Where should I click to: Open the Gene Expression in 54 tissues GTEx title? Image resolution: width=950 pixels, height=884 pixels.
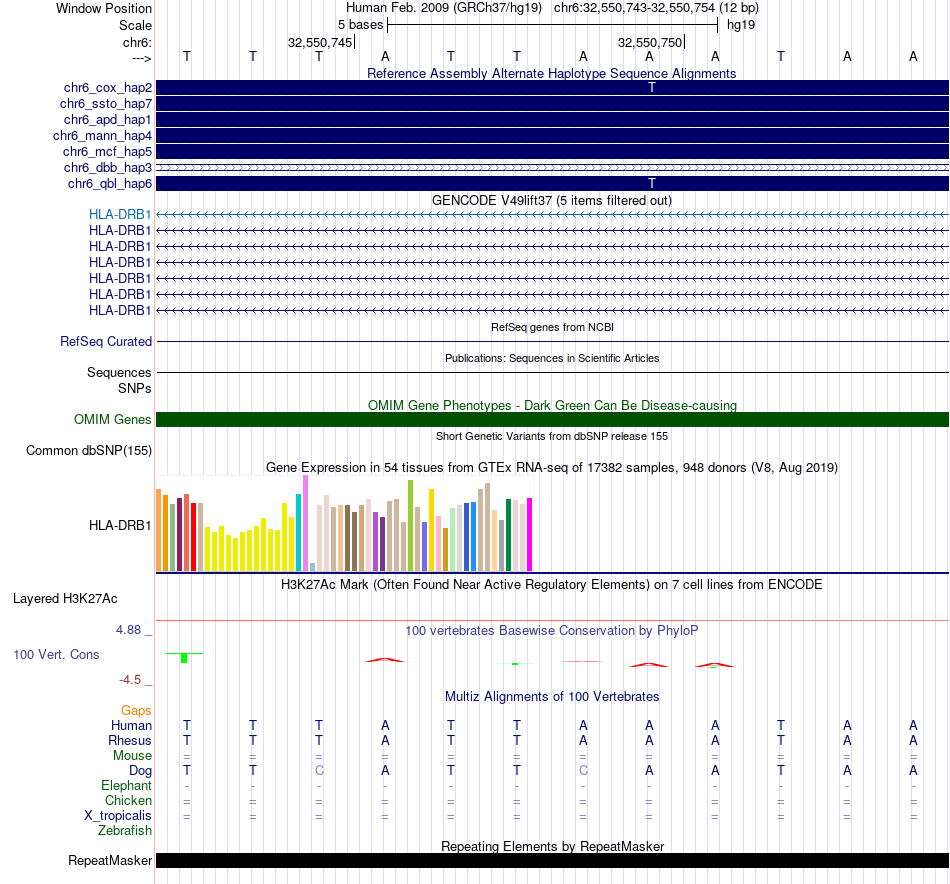tap(551, 468)
